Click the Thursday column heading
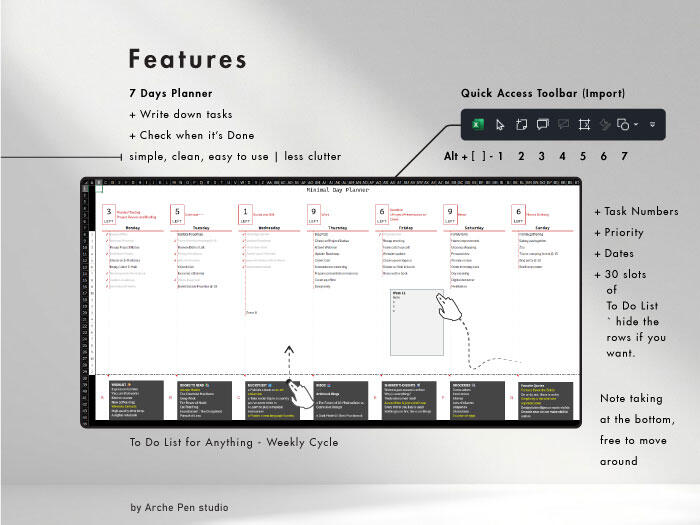The image size is (700, 525). (333, 227)
